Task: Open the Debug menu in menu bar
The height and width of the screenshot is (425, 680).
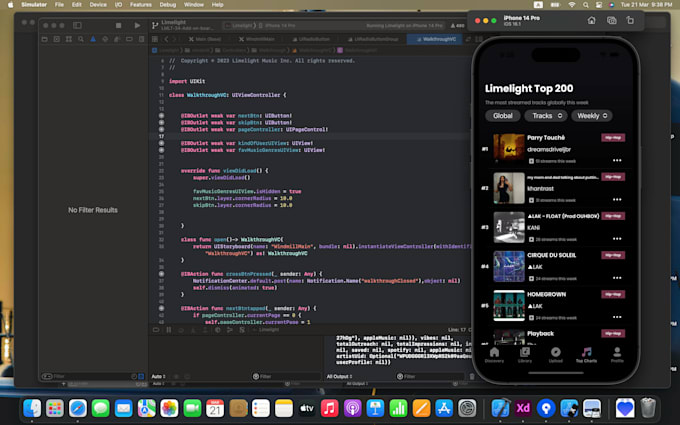Action: pos(168,5)
